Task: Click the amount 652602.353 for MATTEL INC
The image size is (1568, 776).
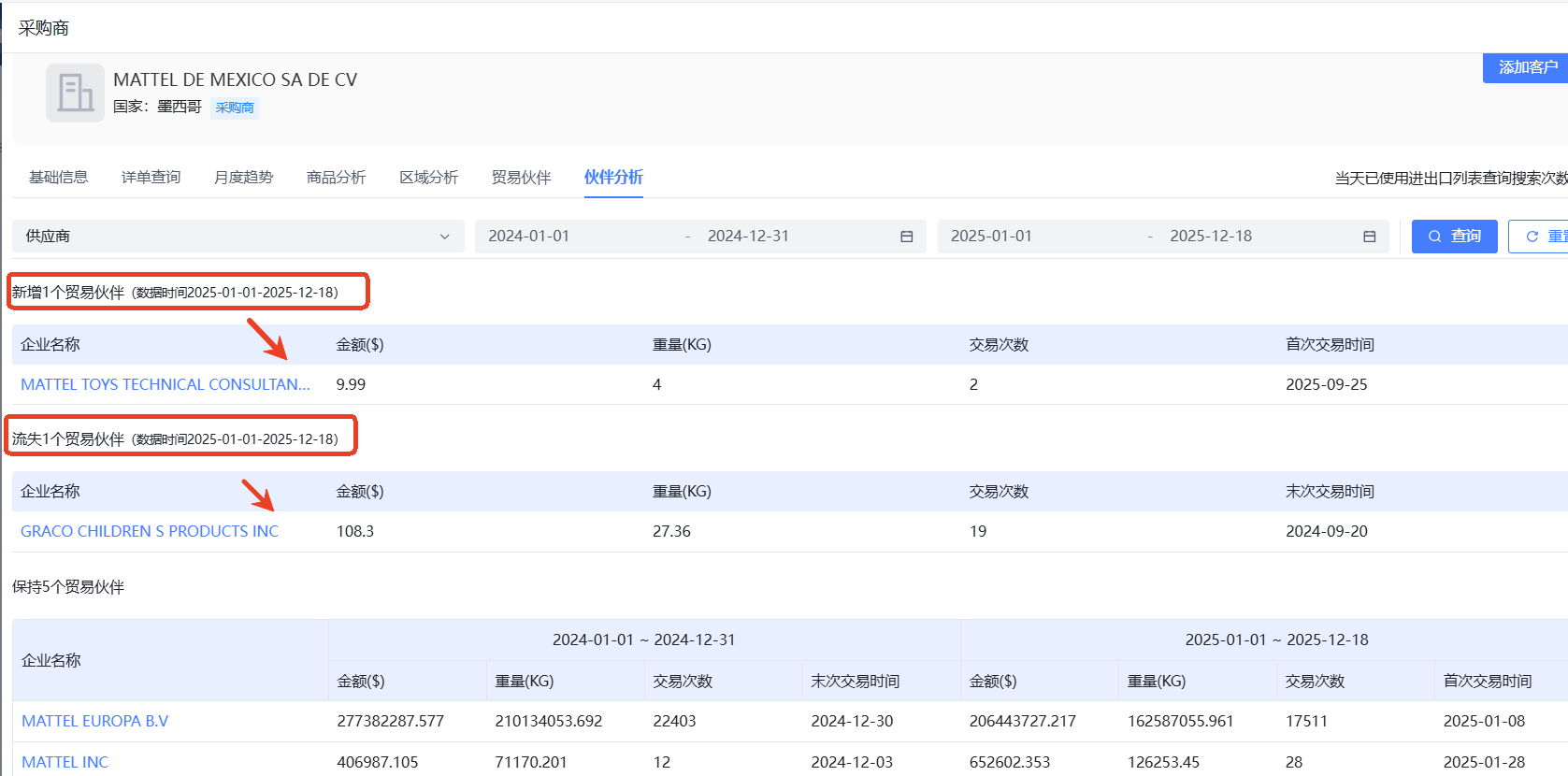Action: (x=1010, y=762)
